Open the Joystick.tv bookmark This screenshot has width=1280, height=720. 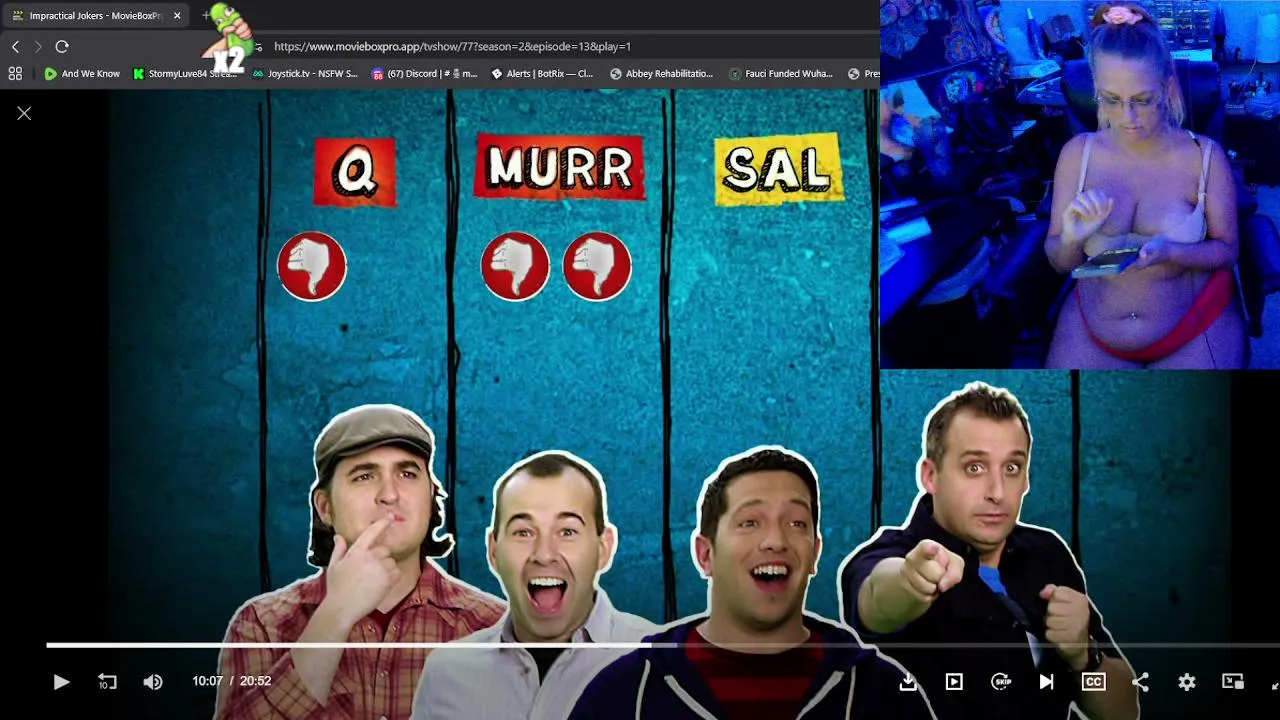click(305, 74)
